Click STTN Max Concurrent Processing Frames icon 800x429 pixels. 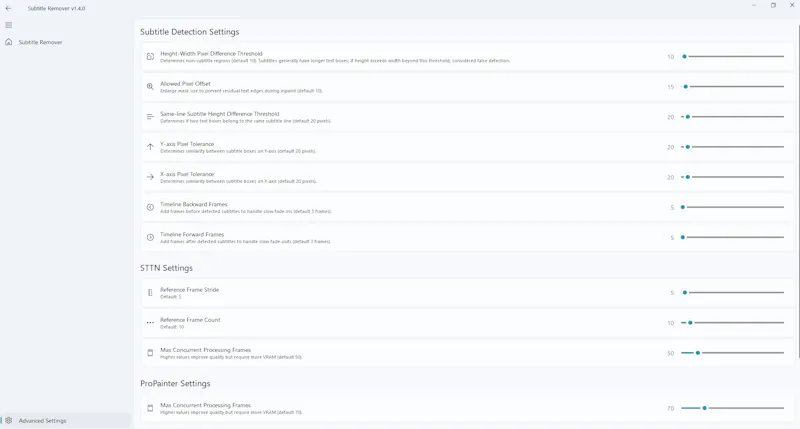[x=150, y=353]
